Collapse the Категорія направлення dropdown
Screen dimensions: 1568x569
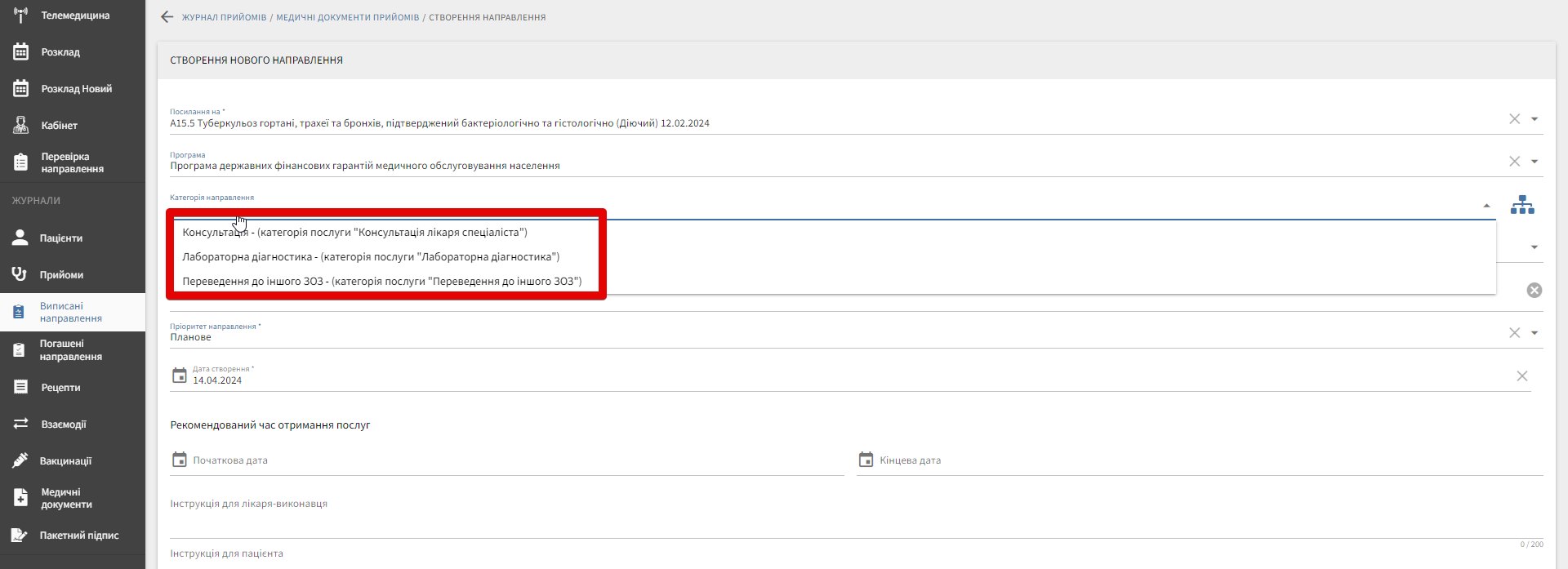tap(1486, 206)
